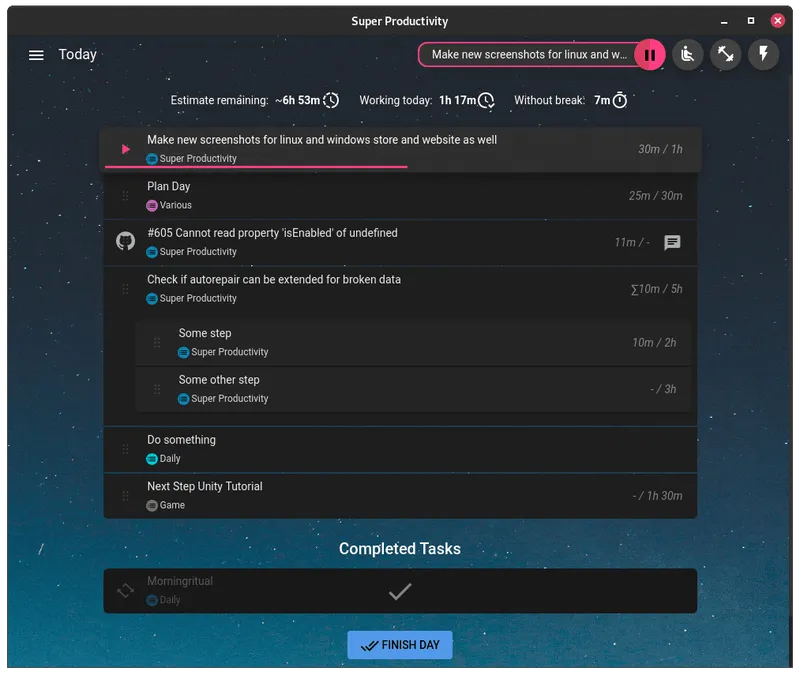
Task: Select the 'Some other step' subtask title
Action: point(219,380)
